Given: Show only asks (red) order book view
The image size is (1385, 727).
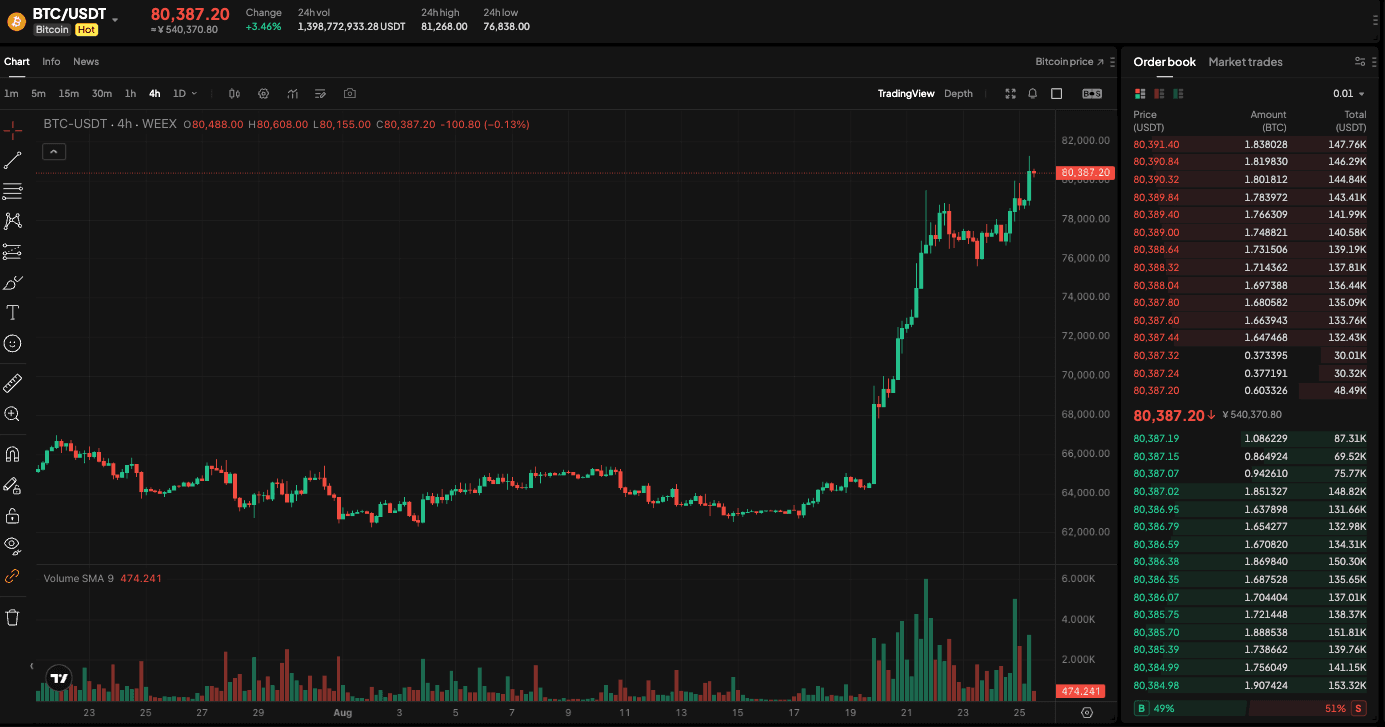Looking at the screenshot, I should (1159, 94).
